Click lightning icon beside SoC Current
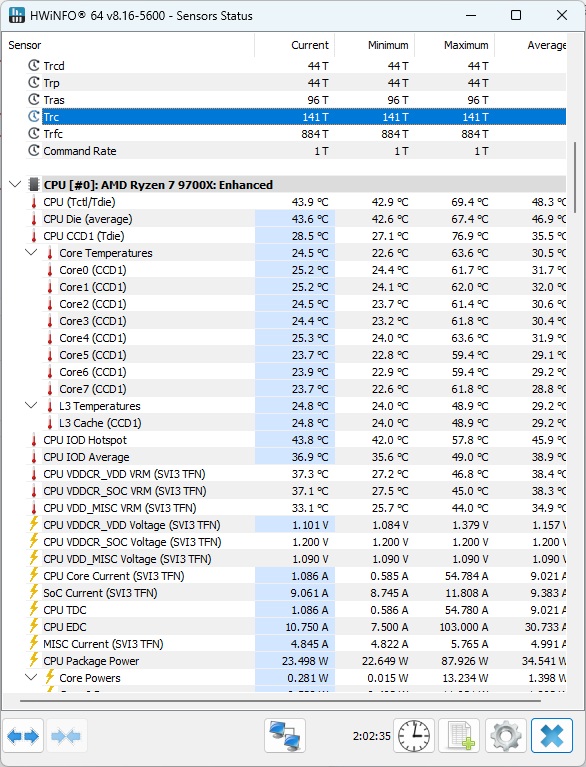Screen dimensions: 586x767 coord(34,592)
